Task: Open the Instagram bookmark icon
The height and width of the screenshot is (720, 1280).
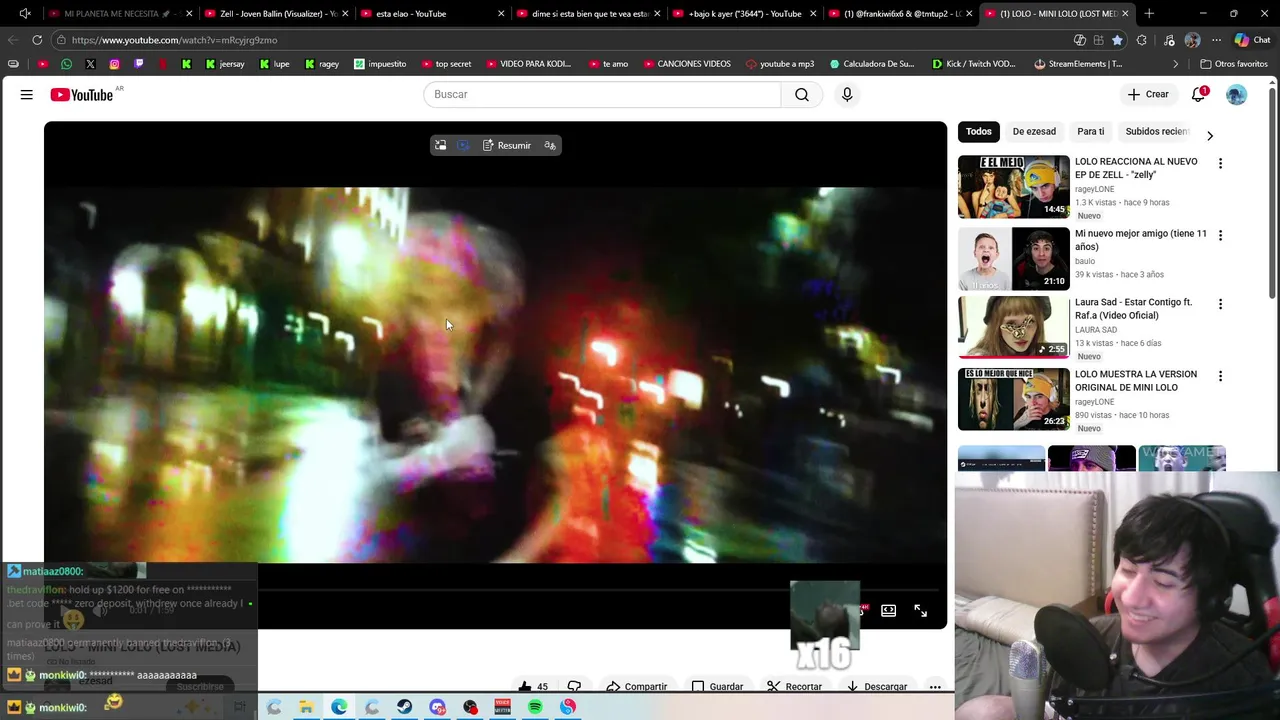Action: tap(114, 64)
